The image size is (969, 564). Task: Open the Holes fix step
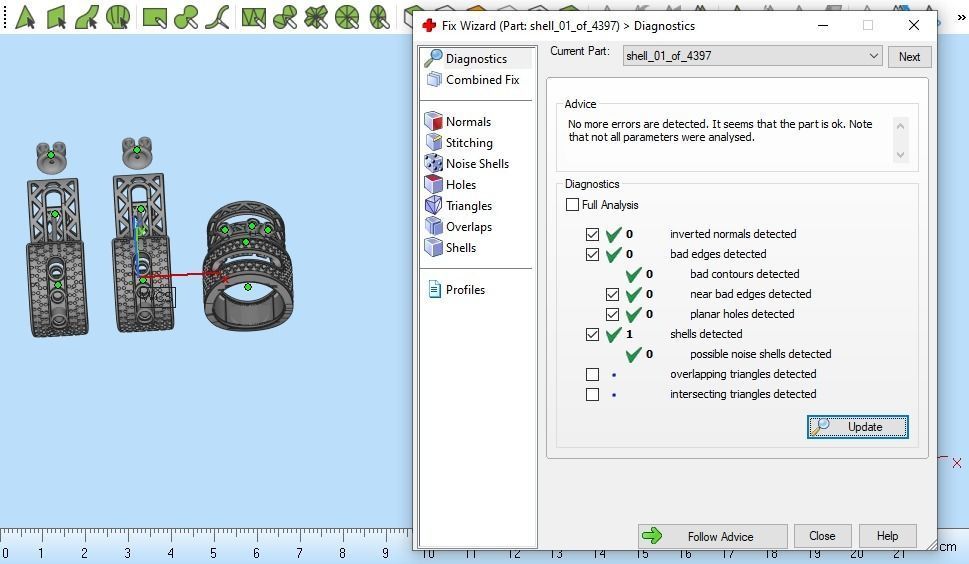pyautogui.click(x=451, y=185)
